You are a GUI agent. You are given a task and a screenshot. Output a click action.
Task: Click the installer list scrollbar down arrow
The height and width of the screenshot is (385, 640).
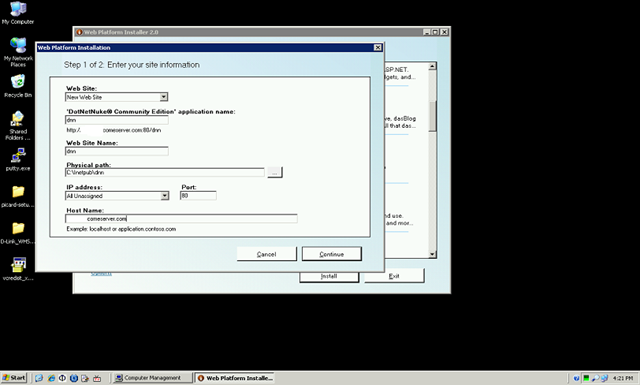pyautogui.click(x=433, y=254)
